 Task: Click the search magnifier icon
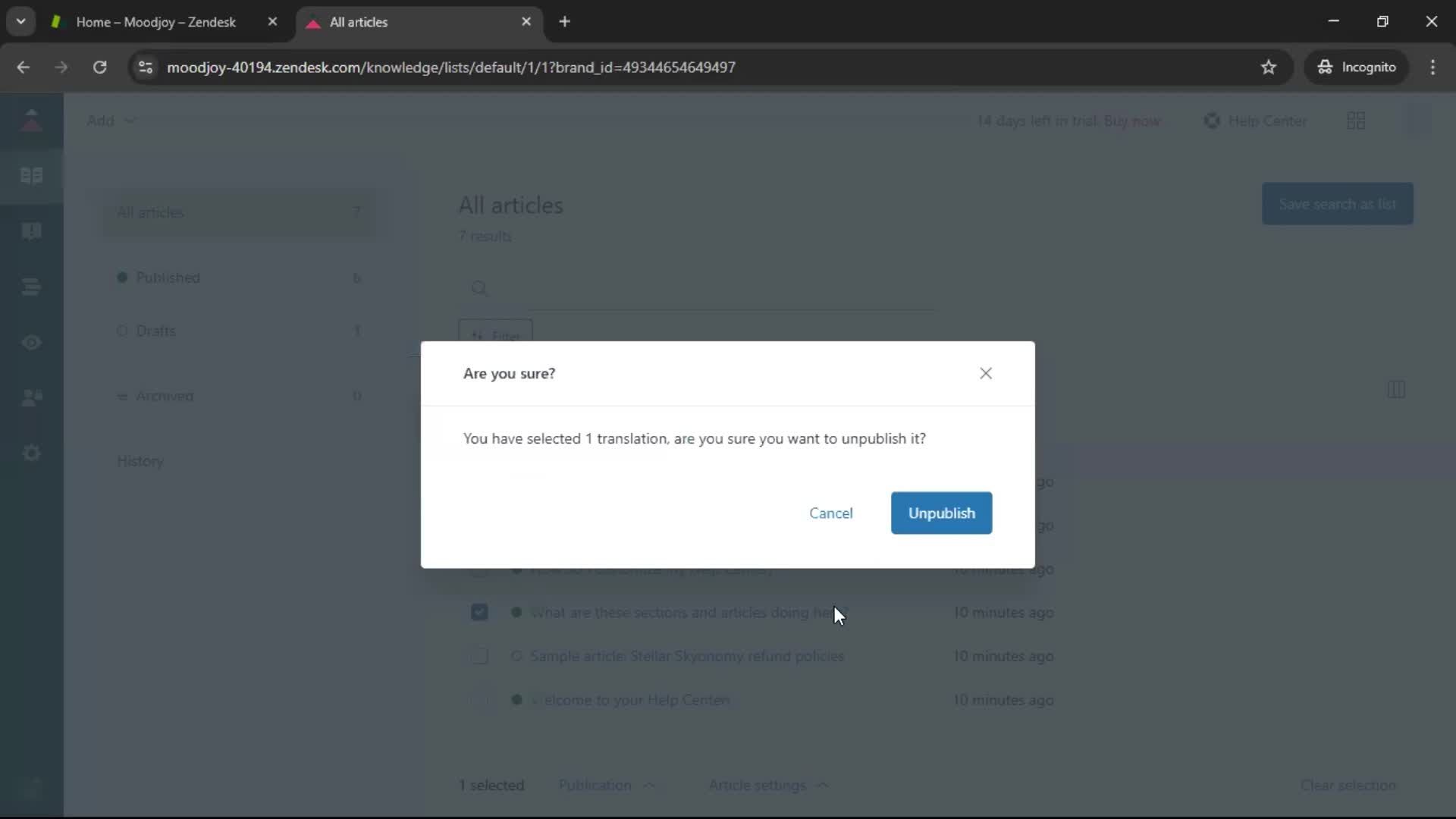tap(479, 288)
